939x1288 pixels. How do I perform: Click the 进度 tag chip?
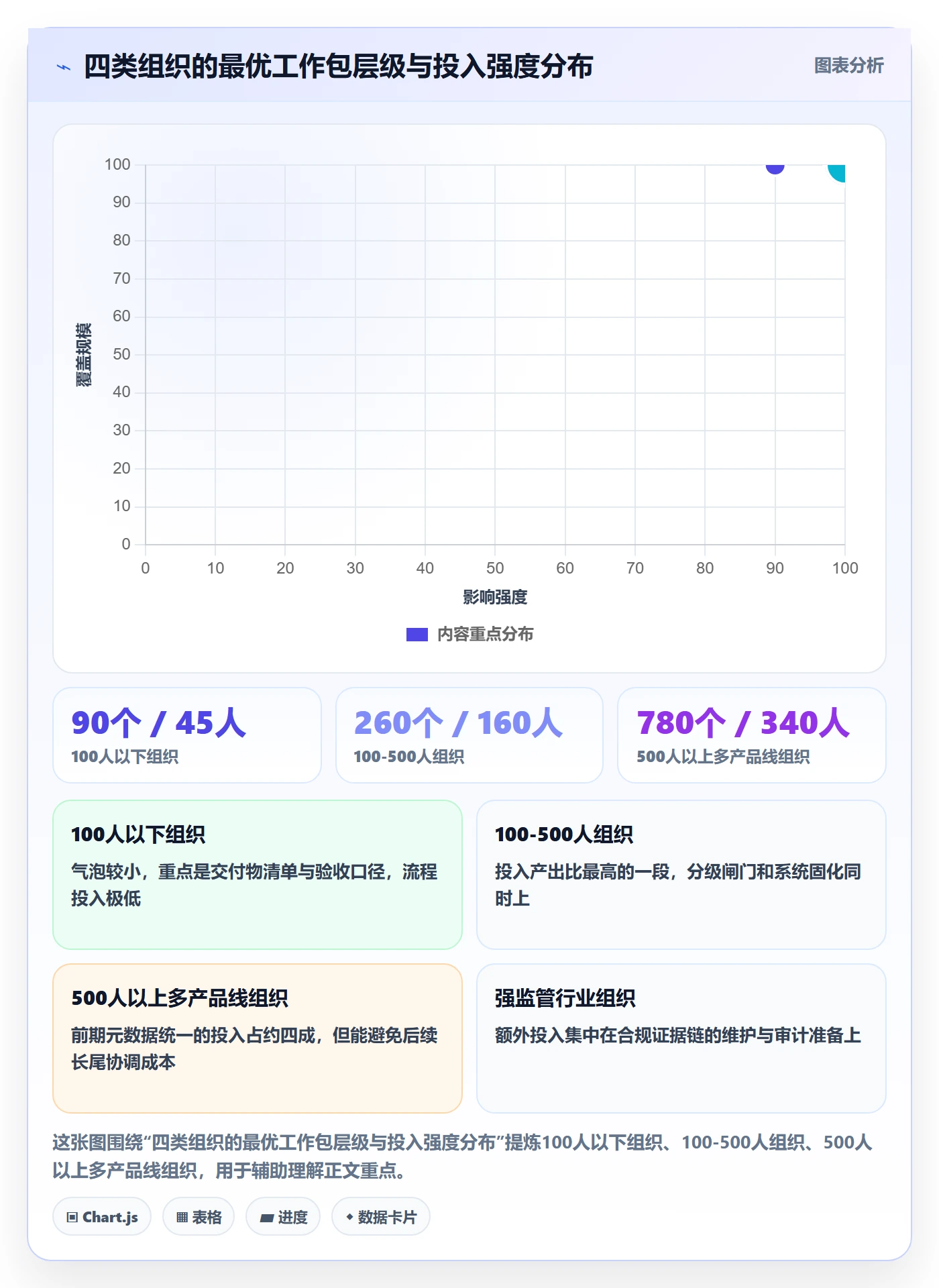point(283,1217)
